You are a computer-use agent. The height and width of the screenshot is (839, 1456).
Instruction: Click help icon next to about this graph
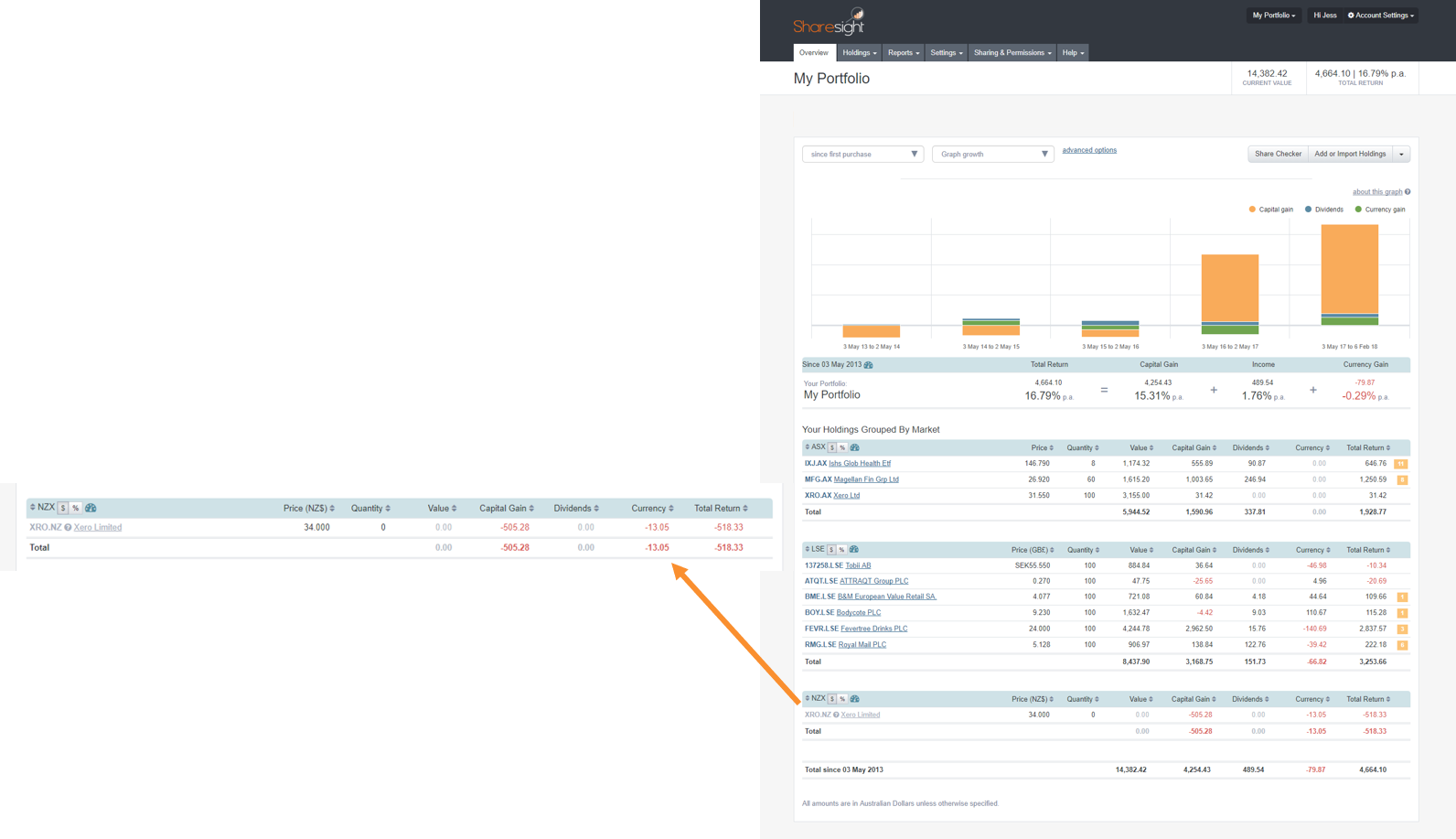click(x=1408, y=192)
